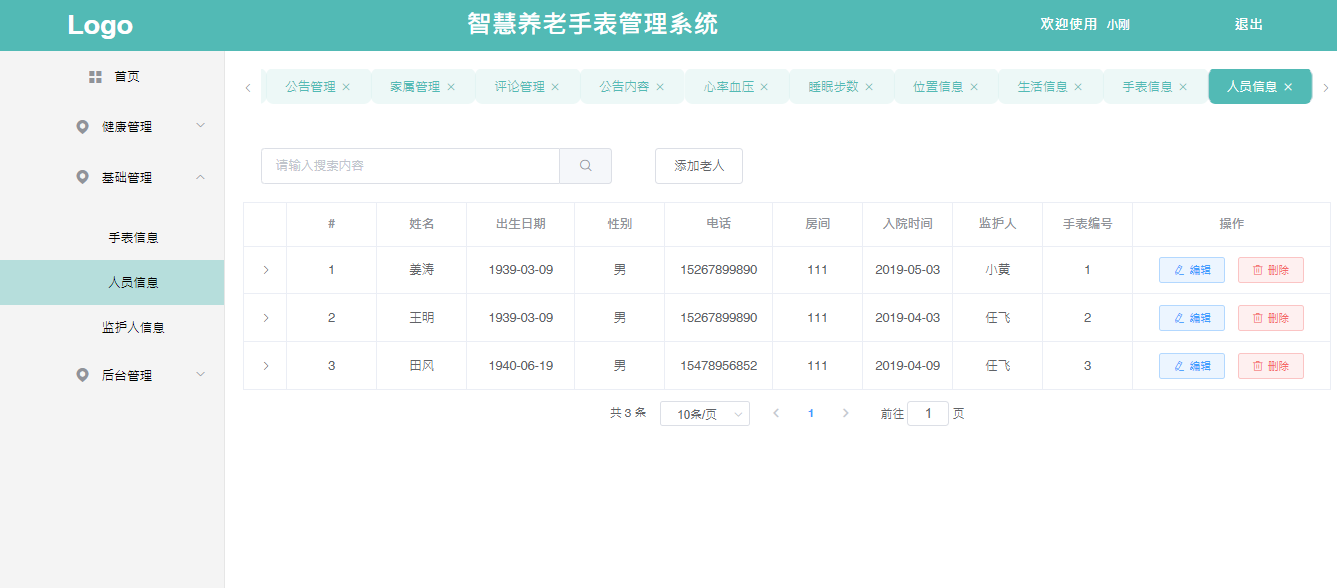Close the 人员信息 tab

coord(1288,87)
